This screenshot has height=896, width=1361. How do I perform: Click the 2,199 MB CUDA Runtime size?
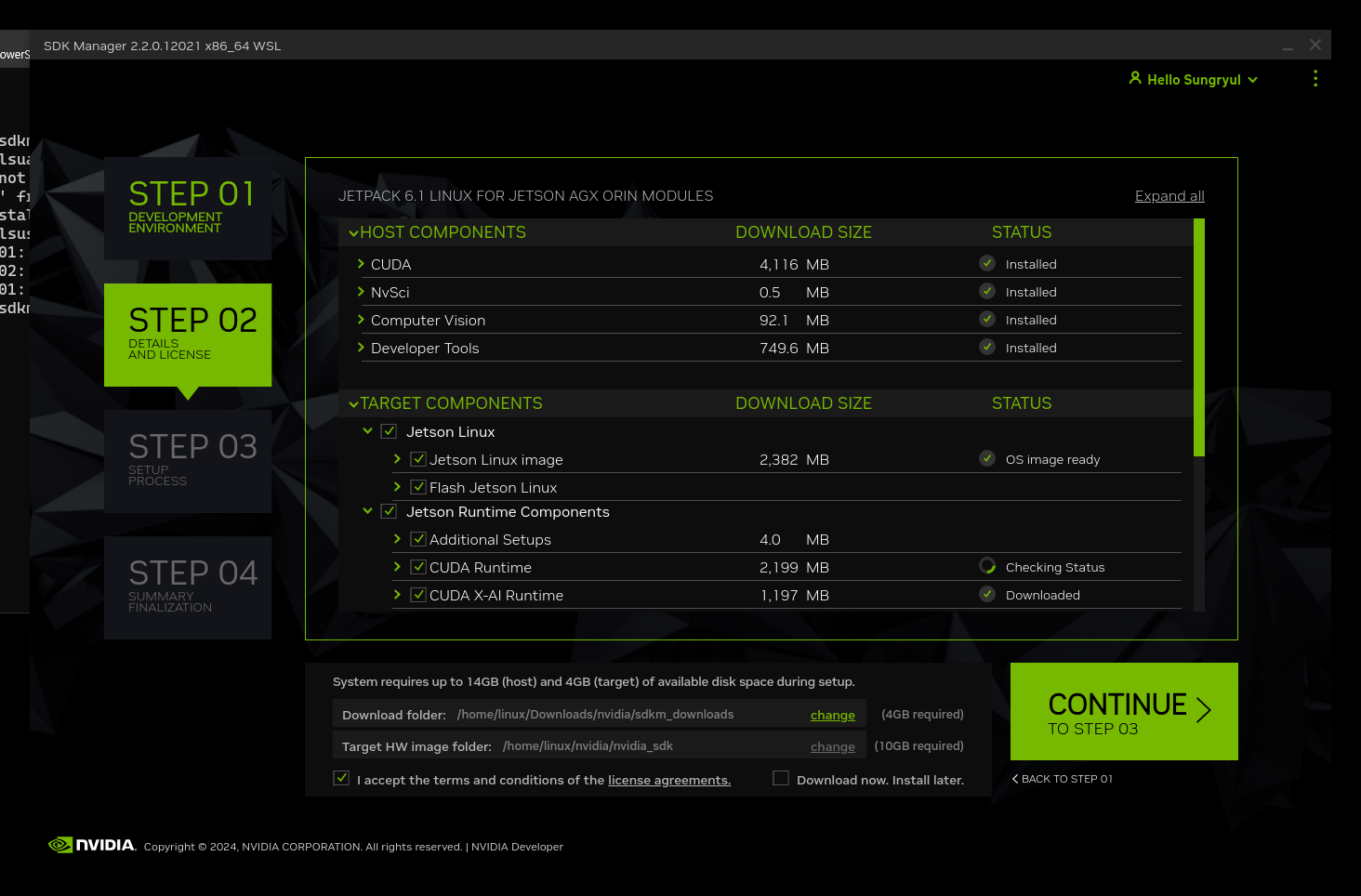tap(794, 567)
